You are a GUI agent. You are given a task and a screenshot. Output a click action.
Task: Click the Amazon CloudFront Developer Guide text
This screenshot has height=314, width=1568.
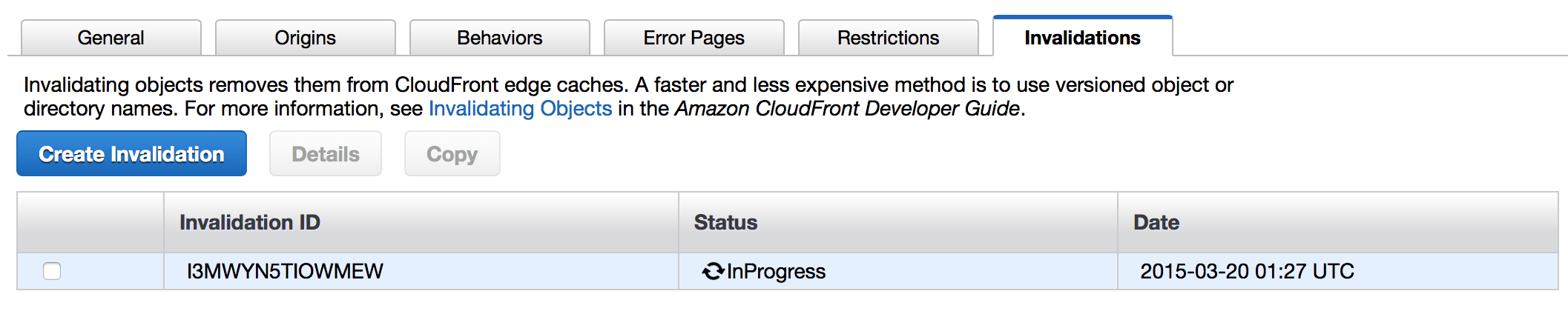coord(848,108)
